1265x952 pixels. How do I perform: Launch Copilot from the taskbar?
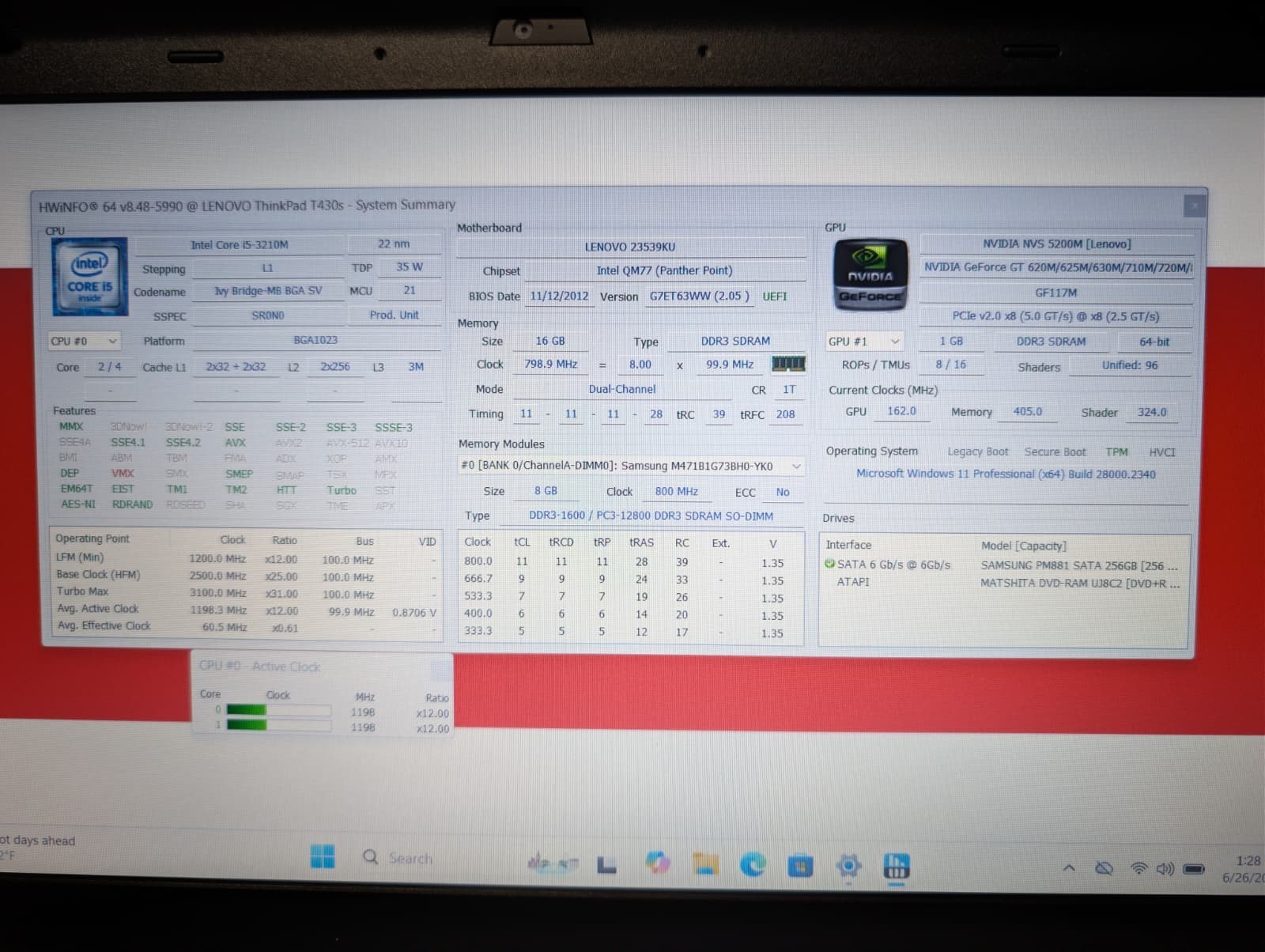(657, 863)
